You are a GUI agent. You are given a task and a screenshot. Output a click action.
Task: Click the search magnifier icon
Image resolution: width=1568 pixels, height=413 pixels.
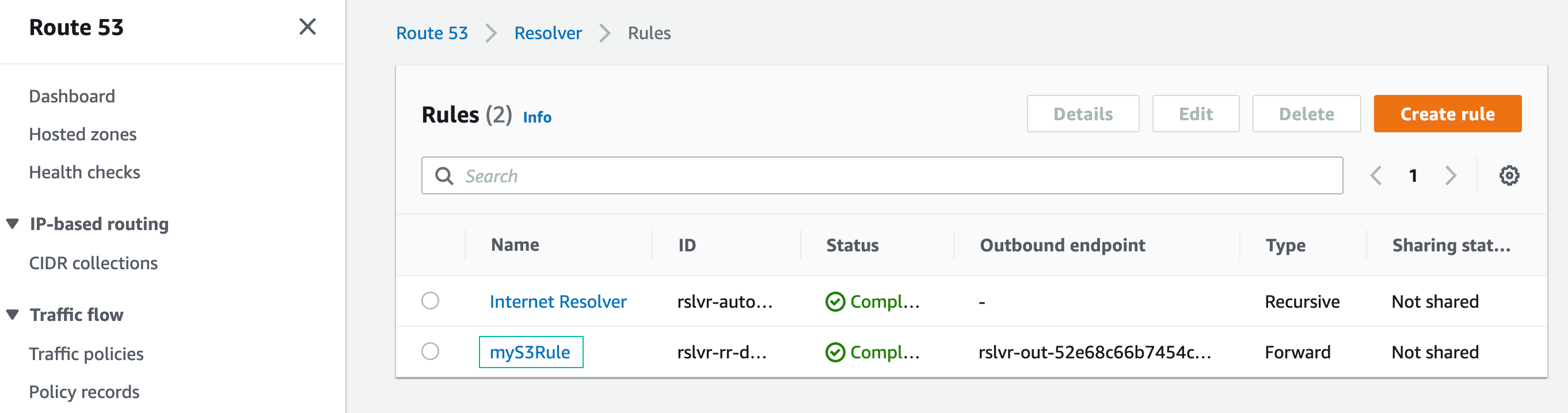(444, 177)
